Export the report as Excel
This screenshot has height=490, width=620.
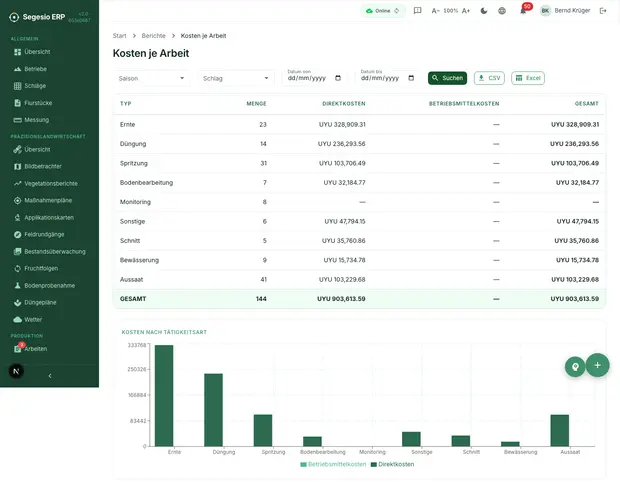coord(528,78)
